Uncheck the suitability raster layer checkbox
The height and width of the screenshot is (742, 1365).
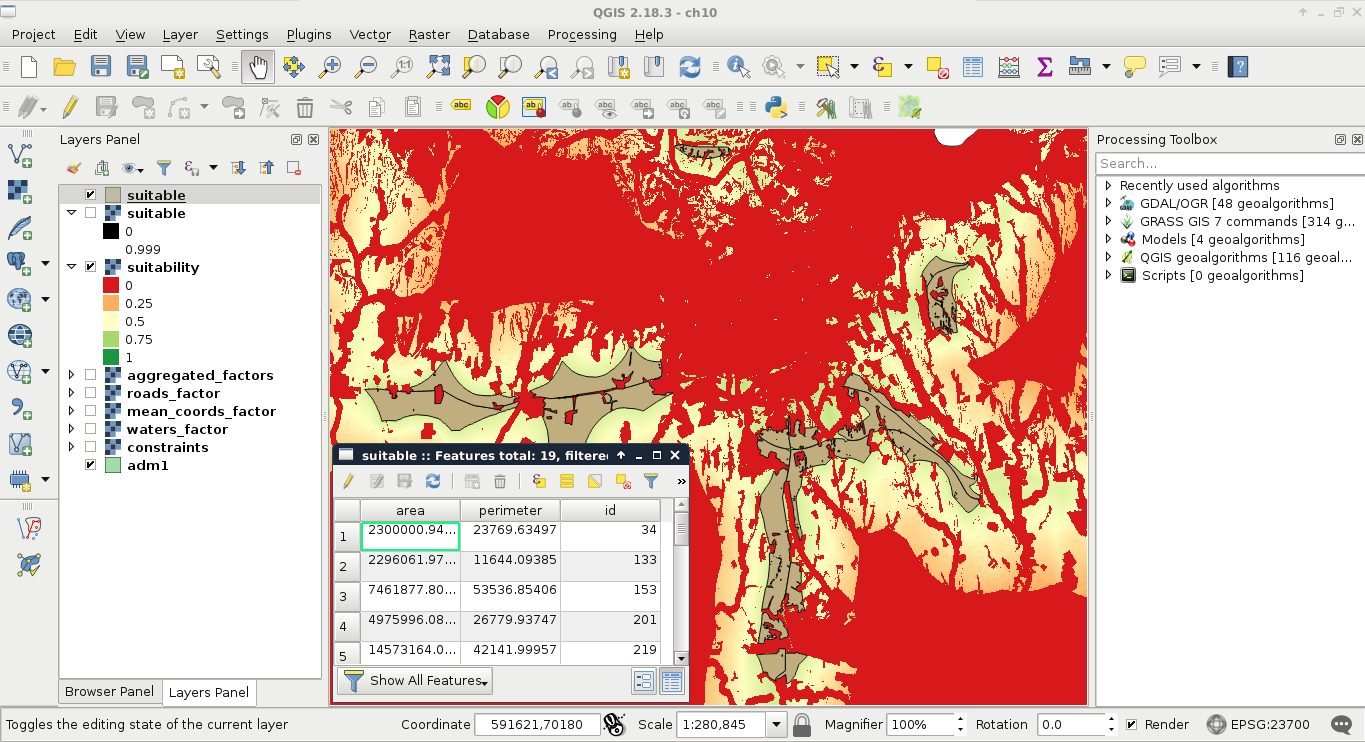(91, 267)
